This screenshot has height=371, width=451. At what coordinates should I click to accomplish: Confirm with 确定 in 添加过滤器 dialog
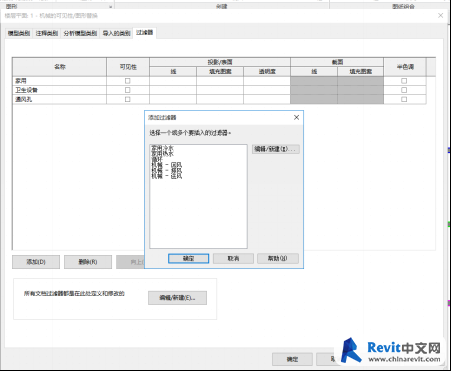[188, 258]
